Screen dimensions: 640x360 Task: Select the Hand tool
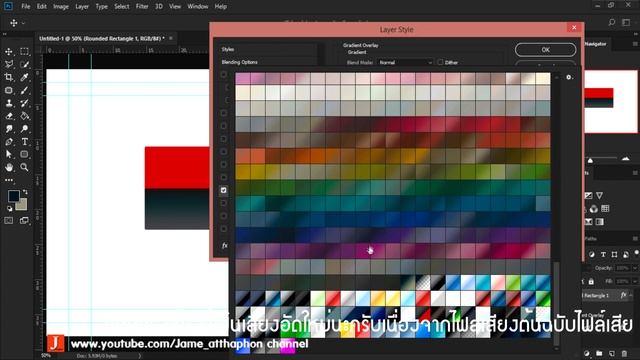(x=9, y=167)
